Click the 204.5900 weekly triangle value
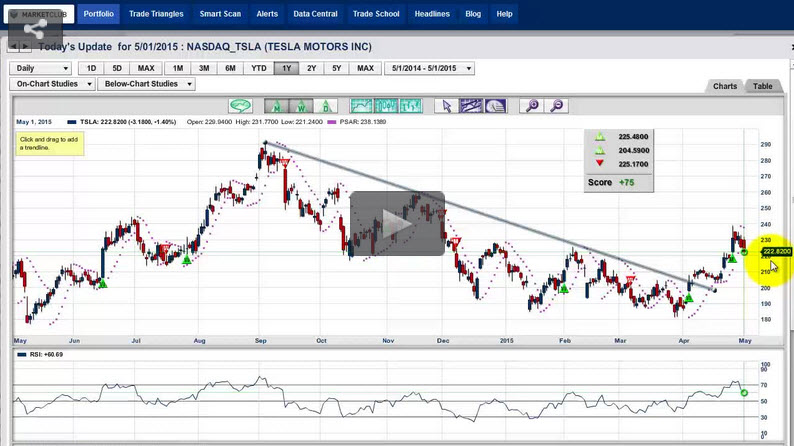 pos(633,150)
